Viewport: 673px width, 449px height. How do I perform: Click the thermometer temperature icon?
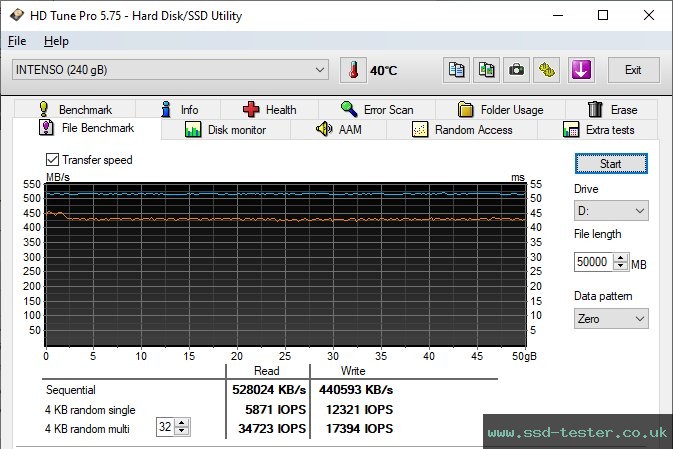click(353, 70)
